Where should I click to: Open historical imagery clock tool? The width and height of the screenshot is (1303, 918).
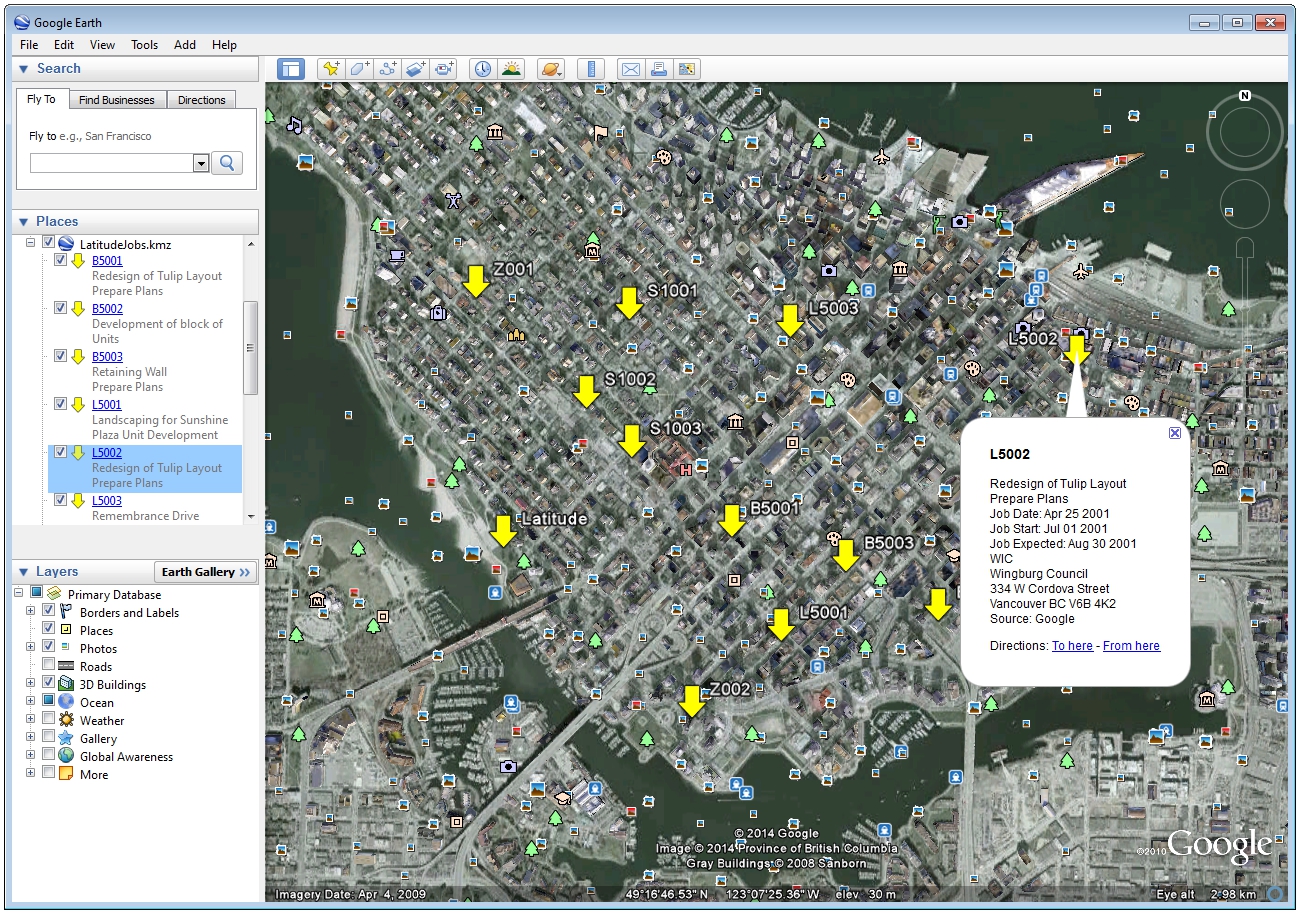click(x=483, y=69)
